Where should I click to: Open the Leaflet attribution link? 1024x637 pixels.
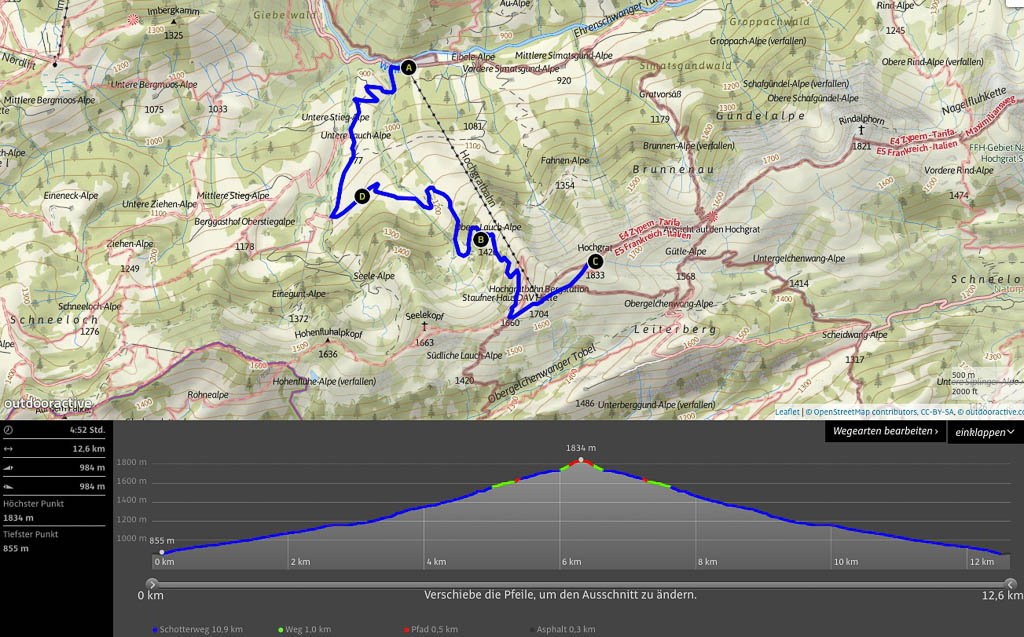click(x=788, y=412)
